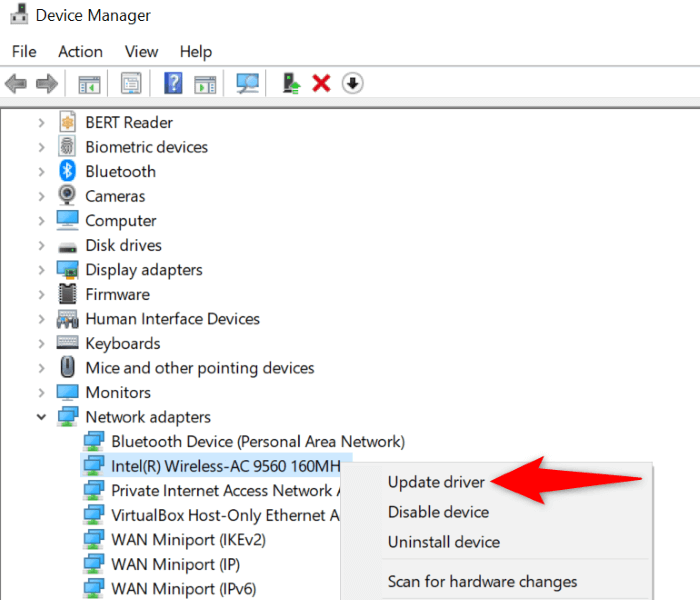Click the down-arrow disable device icon
The image size is (700, 600).
(x=353, y=83)
